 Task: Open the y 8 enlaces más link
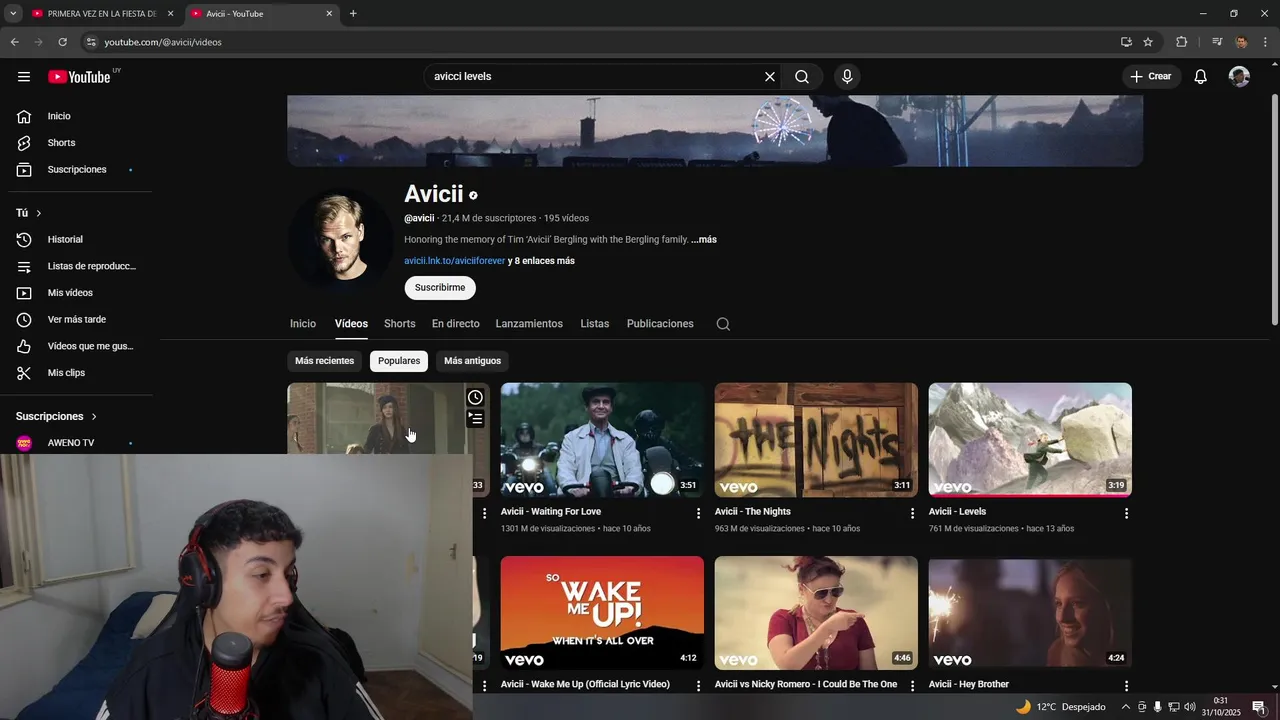tap(541, 261)
